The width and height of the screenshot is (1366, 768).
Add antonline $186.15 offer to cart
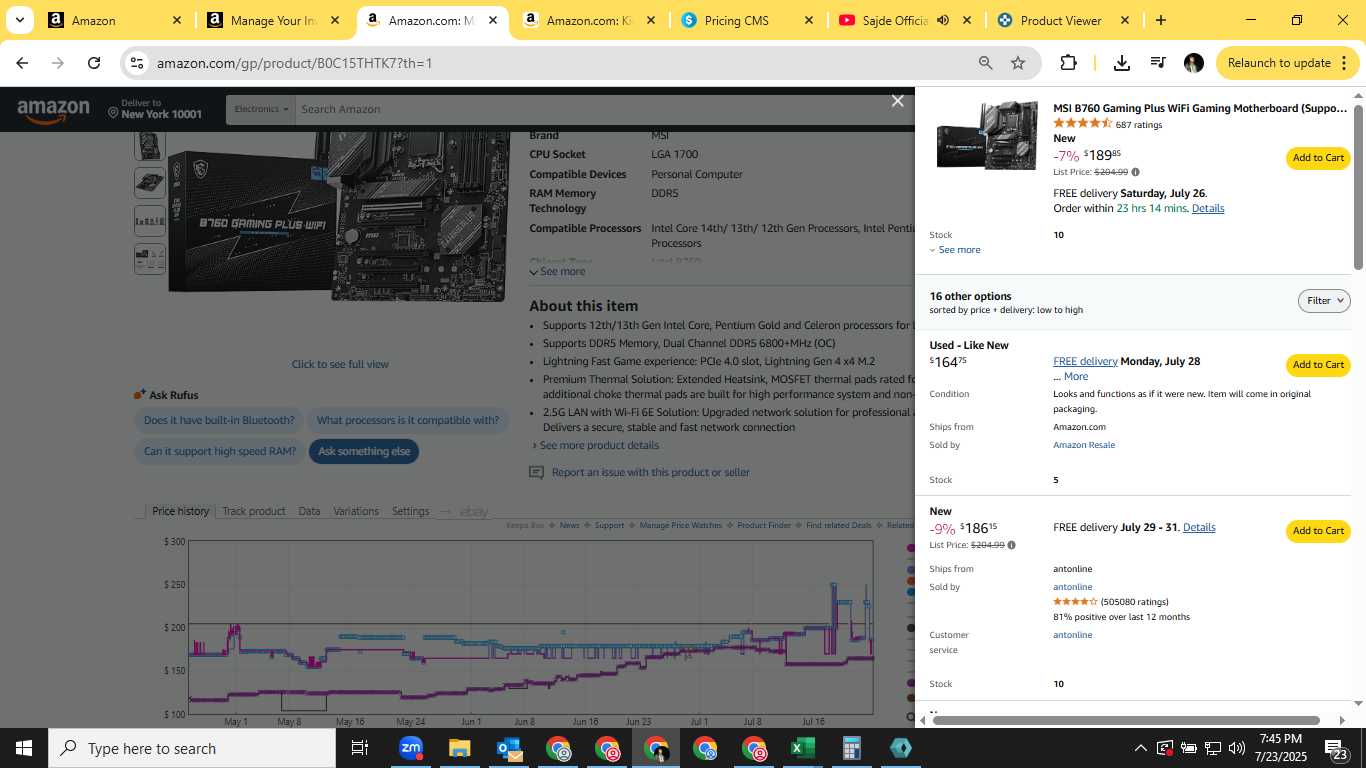coord(1318,531)
